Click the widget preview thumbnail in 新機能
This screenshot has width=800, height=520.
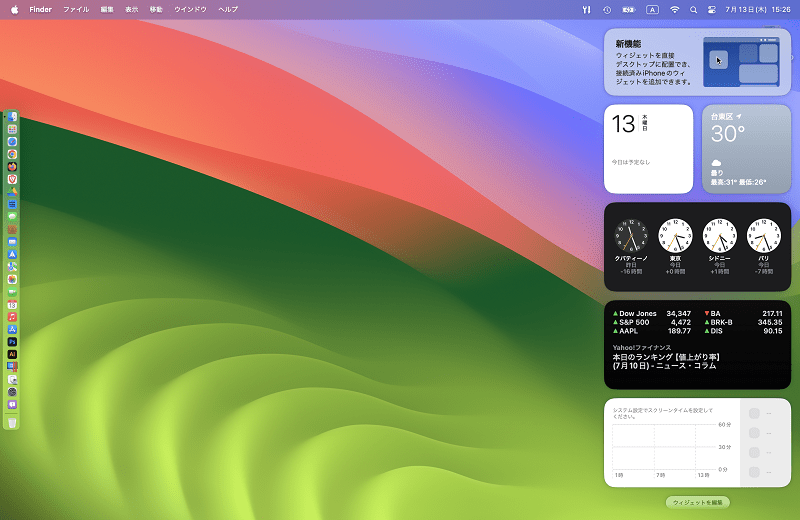pyautogui.click(x=741, y=62)
